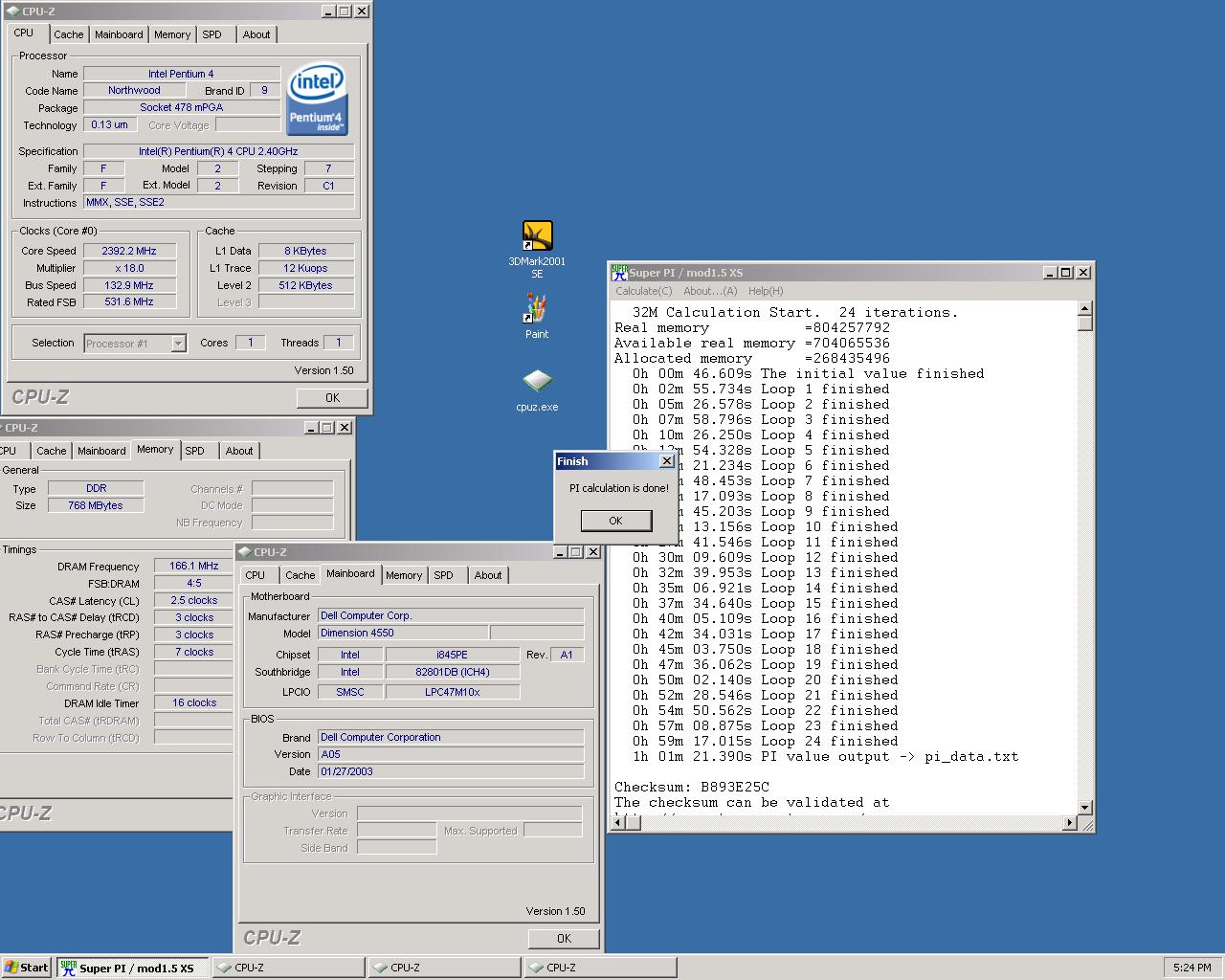Click Super PI horizontal scrollbar left arrow
Image resolution: width=1225 pixels, height=980 pixels.
tap(619, 822)
